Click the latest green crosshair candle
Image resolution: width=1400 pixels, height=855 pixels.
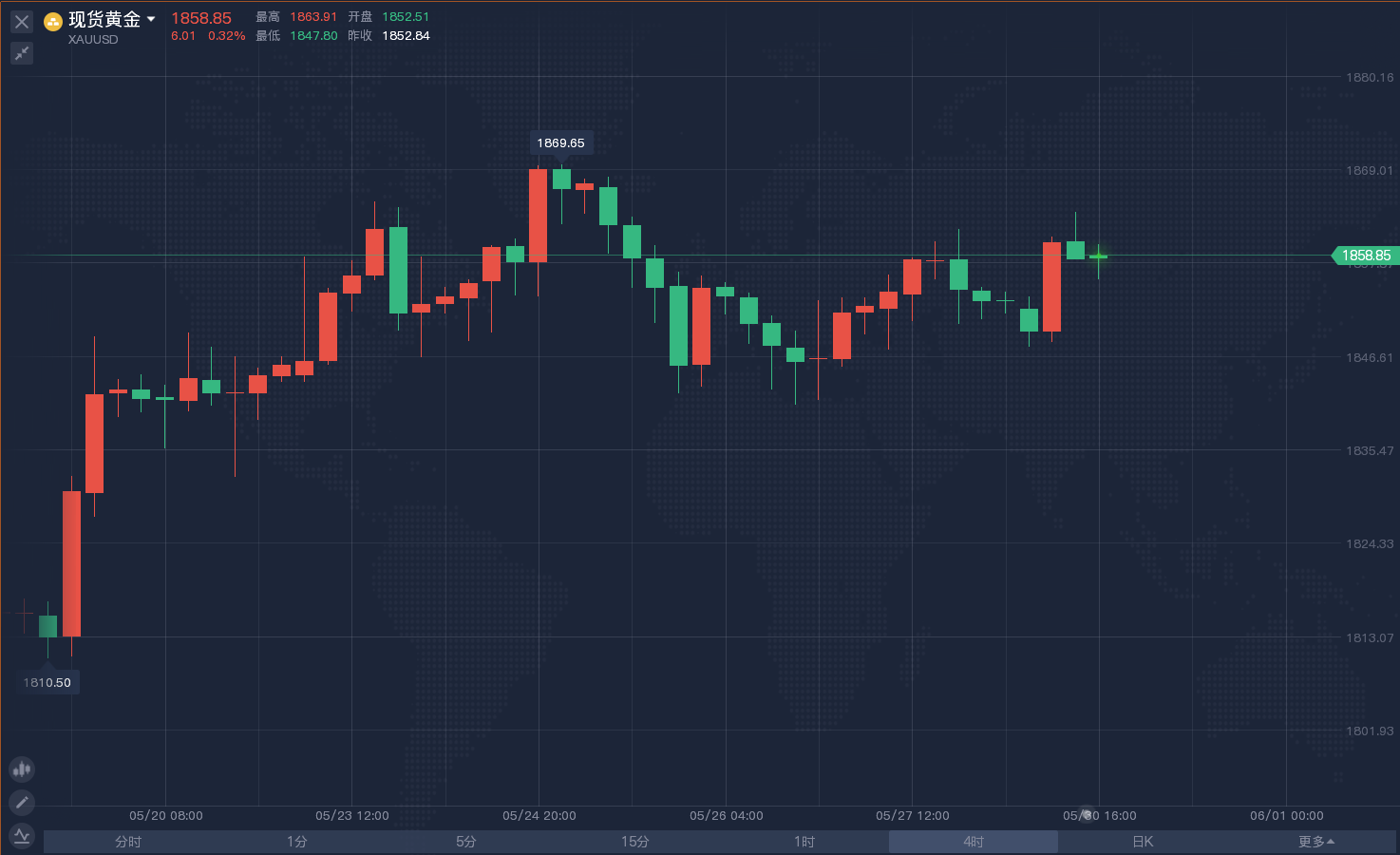tap(1099, 256)
